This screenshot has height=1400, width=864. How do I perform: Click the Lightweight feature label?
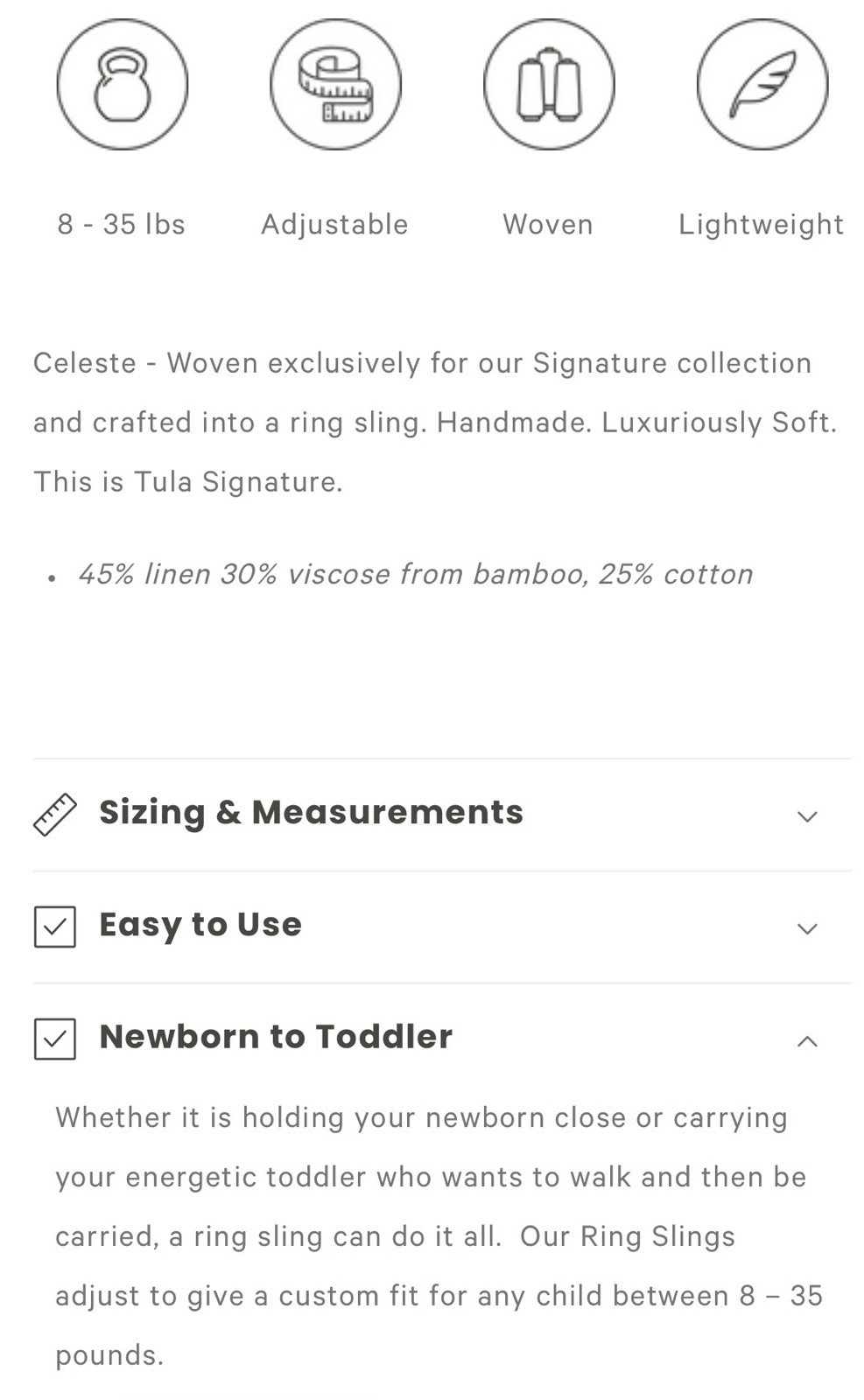coord(762,225)
